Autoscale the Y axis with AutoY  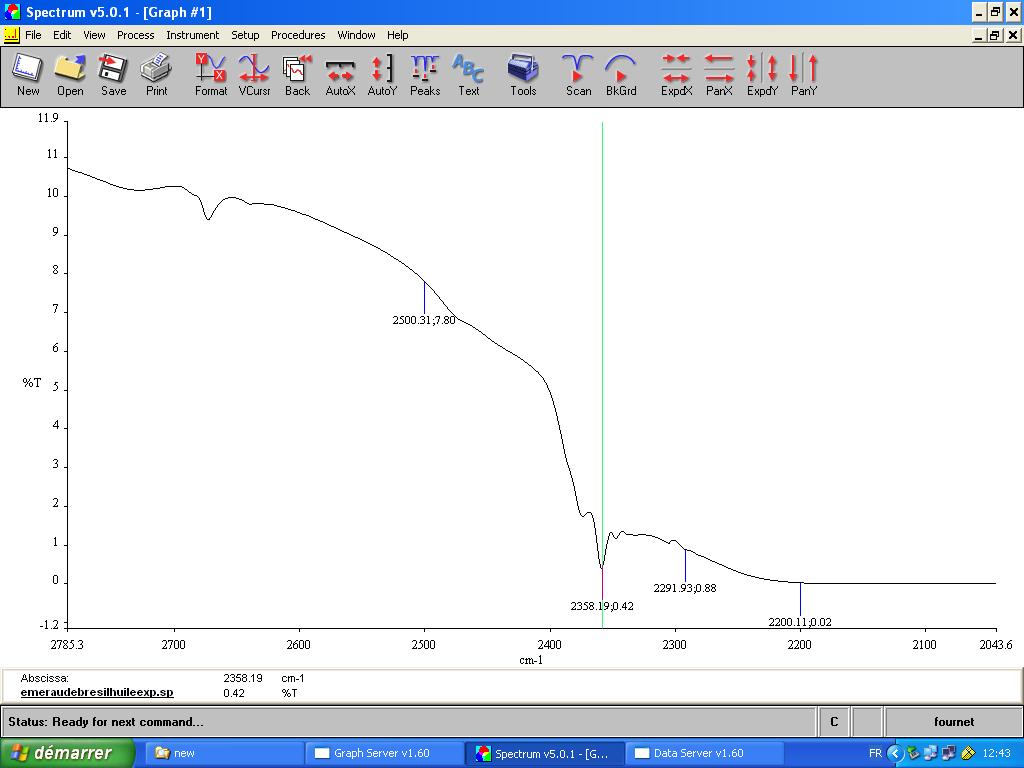click(382, 75)
